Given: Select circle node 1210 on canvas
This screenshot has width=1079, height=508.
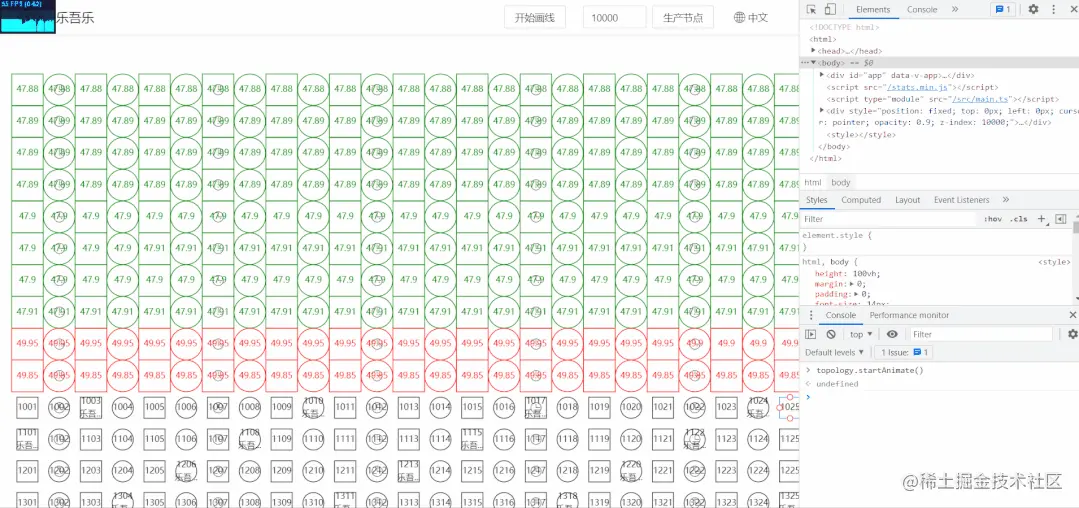Looking at the screenshot, I should (x=313, y=470).
